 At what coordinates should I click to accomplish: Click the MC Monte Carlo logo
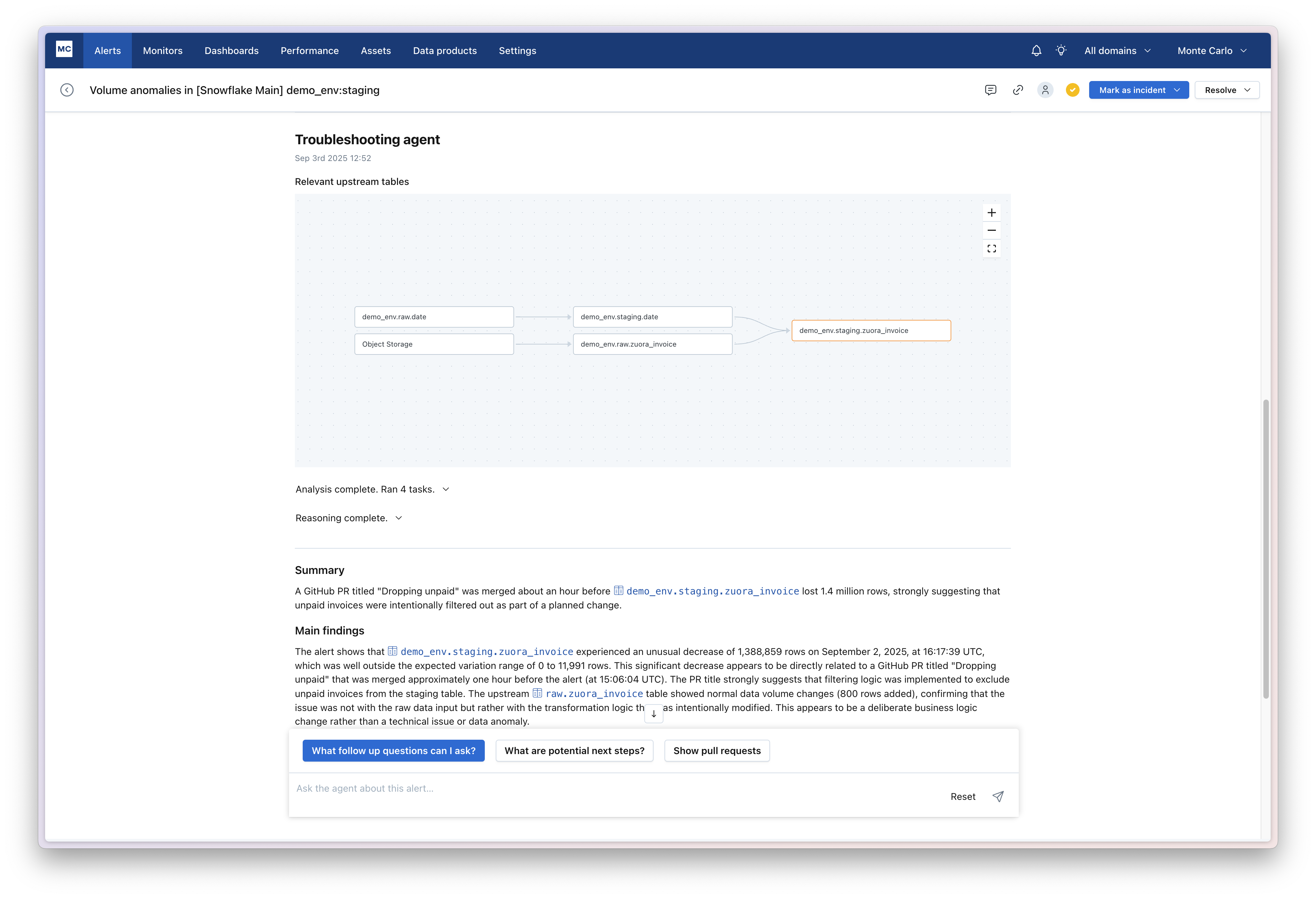tap(64, 49)
